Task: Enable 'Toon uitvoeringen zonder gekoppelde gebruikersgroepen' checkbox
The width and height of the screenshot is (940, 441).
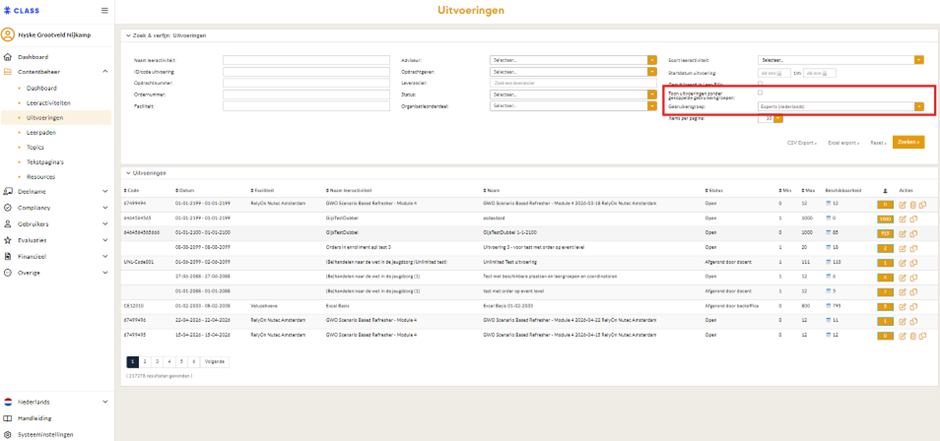Action: point(760,93)
